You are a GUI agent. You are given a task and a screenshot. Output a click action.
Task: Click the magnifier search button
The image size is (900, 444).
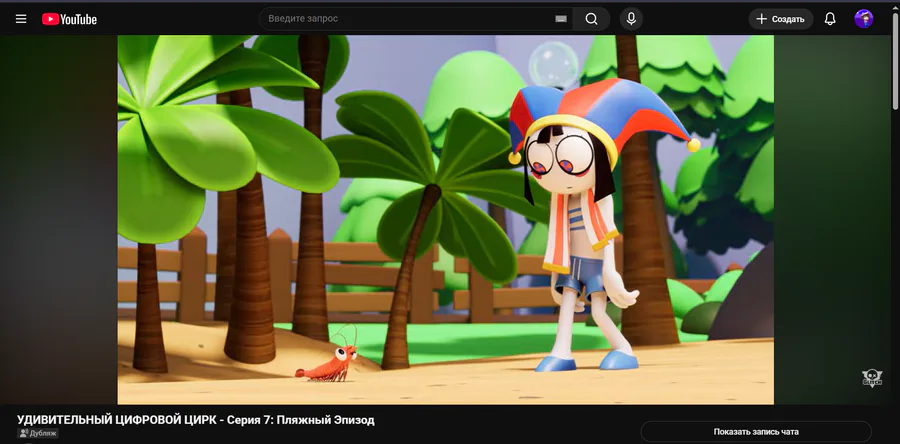[x=592, y=19]
